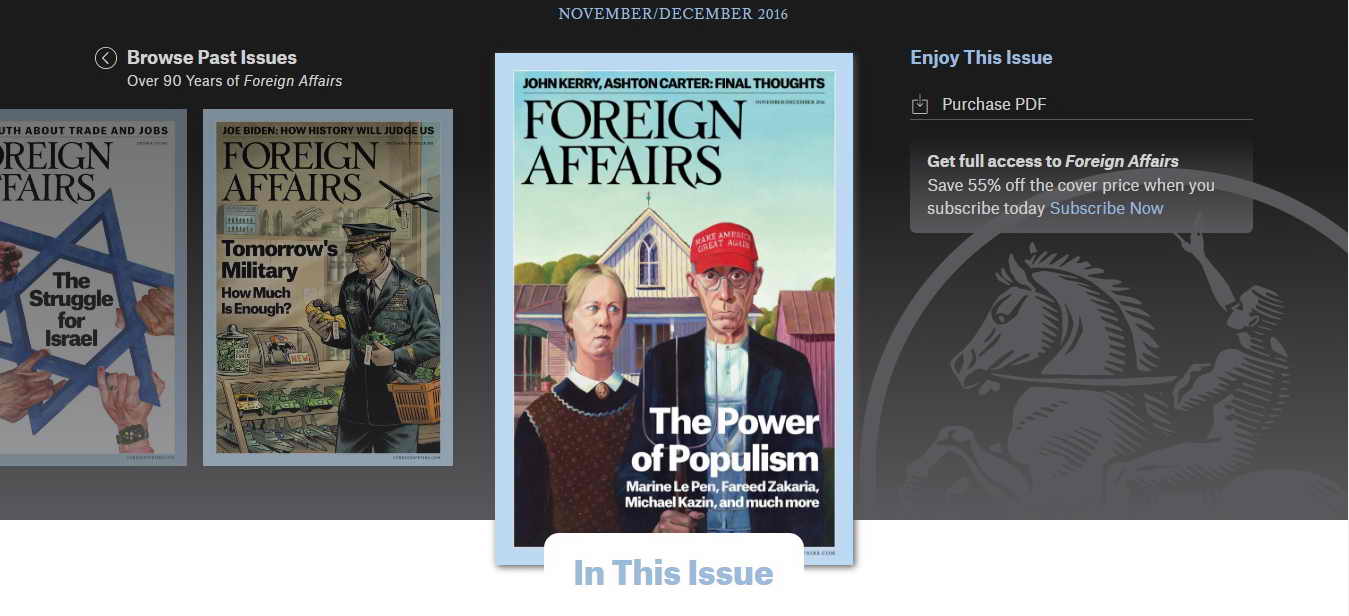Viewport: 1349px width, 616px height.
Task: Follow the Subscribe Now link
Action: pos(1106,208)
